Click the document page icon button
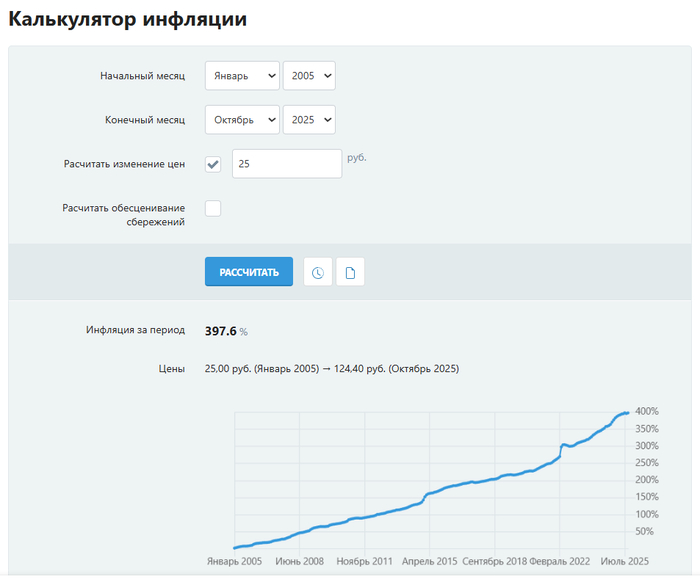 [x=350, y=272]
